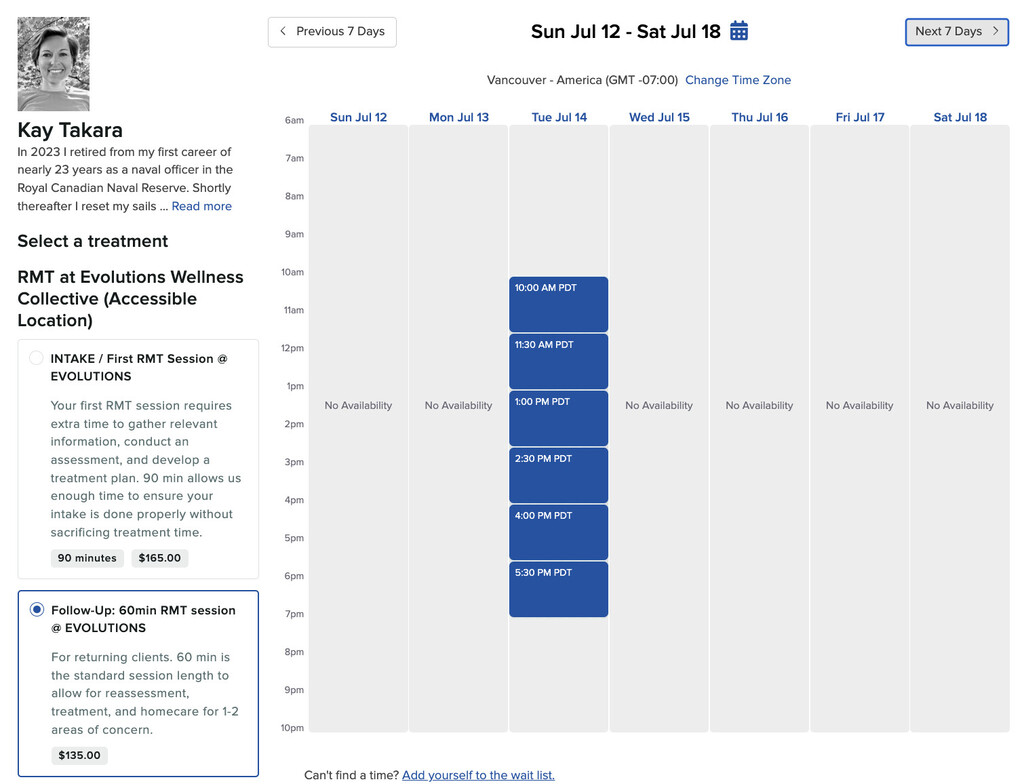
Task: Select the INTAKE / First RMT Session radio button
Action: point(37,358)
